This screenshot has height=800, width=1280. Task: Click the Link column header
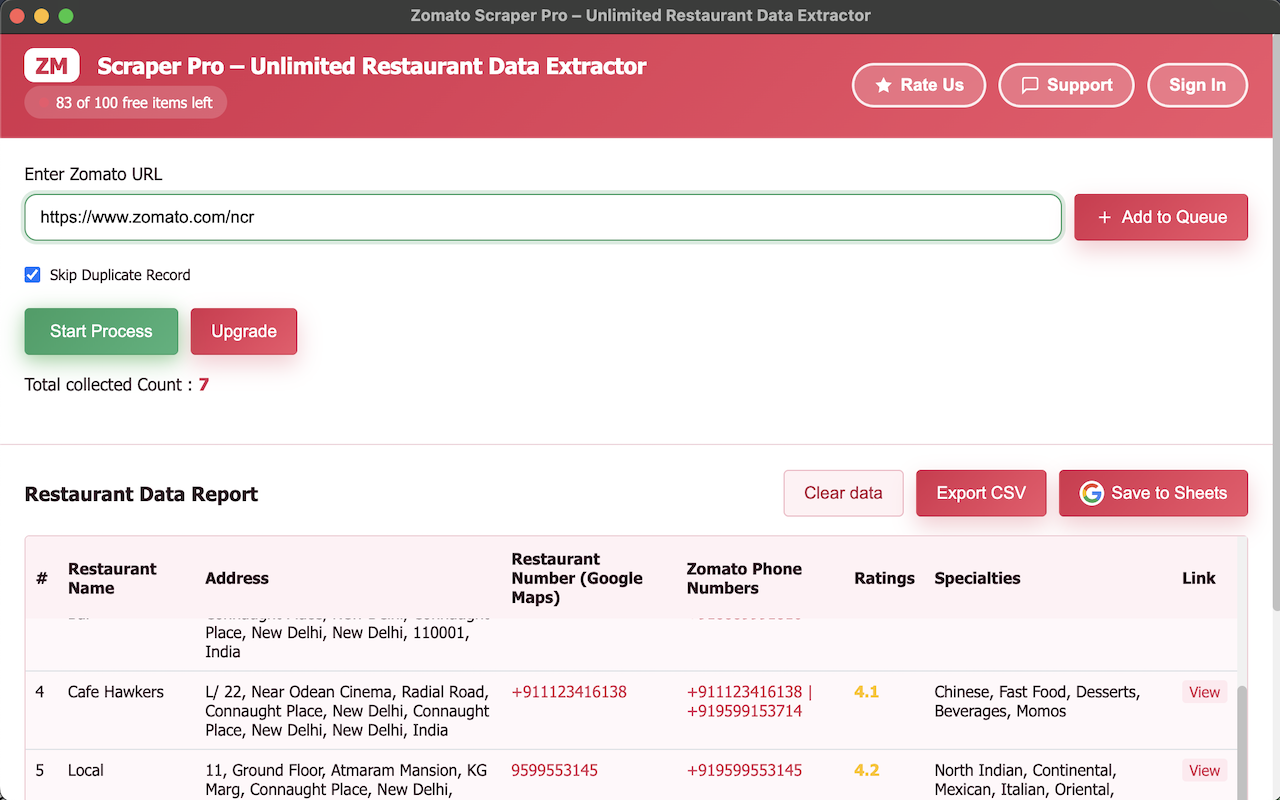[x=1199, y=578]
